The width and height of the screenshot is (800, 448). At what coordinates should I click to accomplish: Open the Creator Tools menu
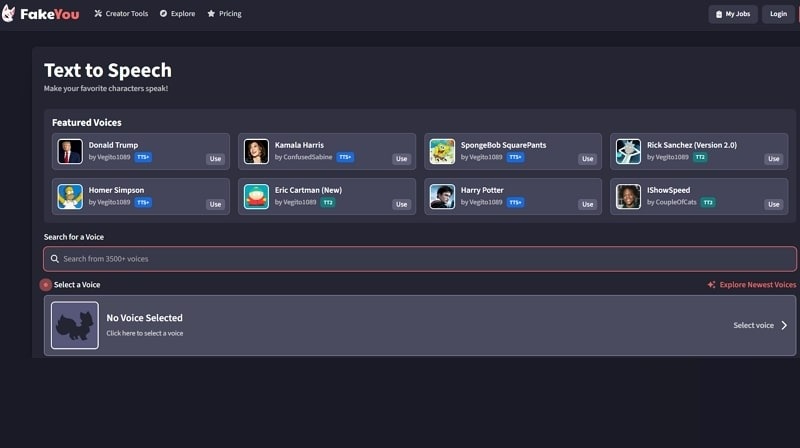(x=120, y=14)
